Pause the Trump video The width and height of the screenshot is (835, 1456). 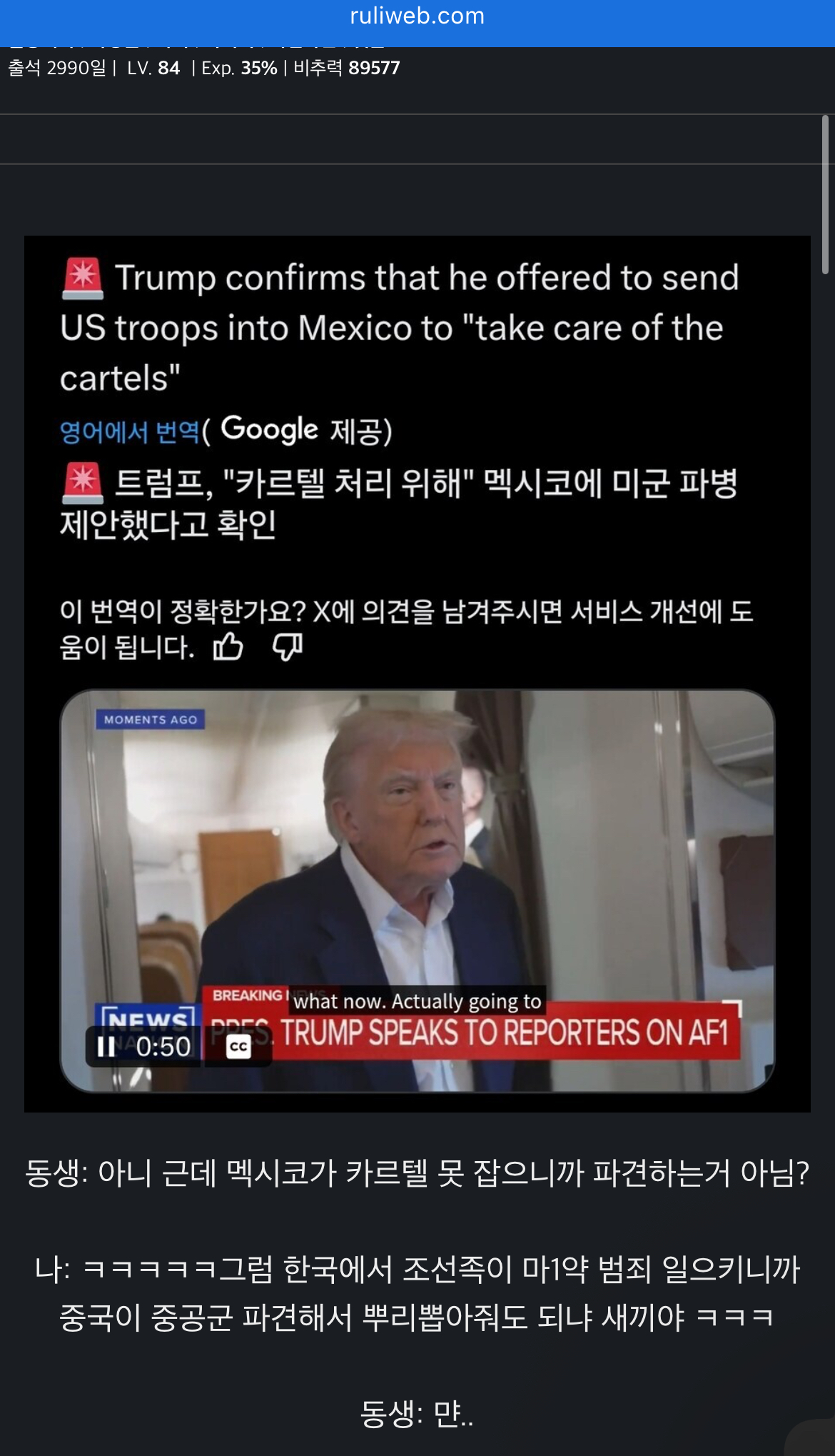coord(106,1047)
